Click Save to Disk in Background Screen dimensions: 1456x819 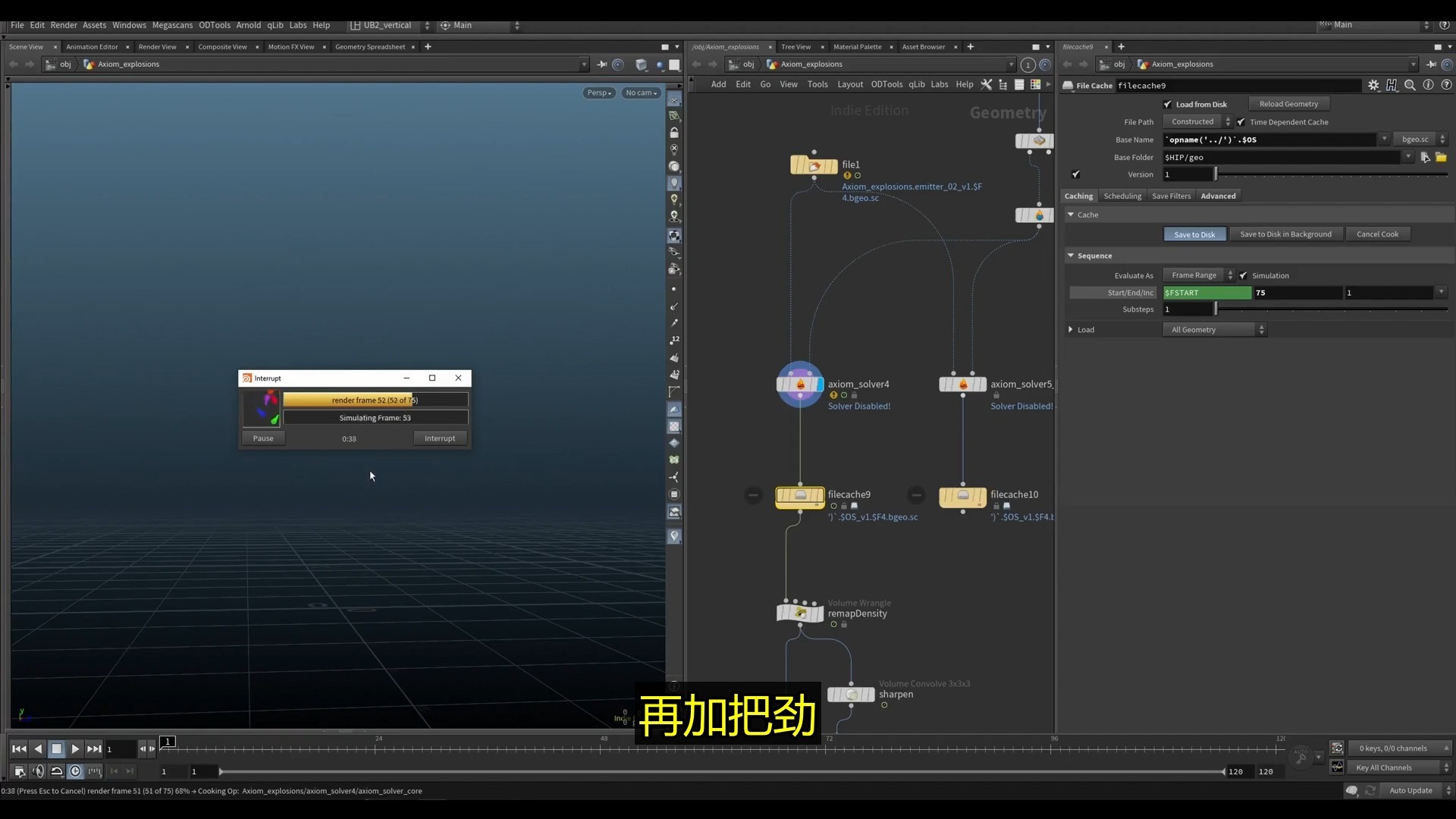point(1285,234)
